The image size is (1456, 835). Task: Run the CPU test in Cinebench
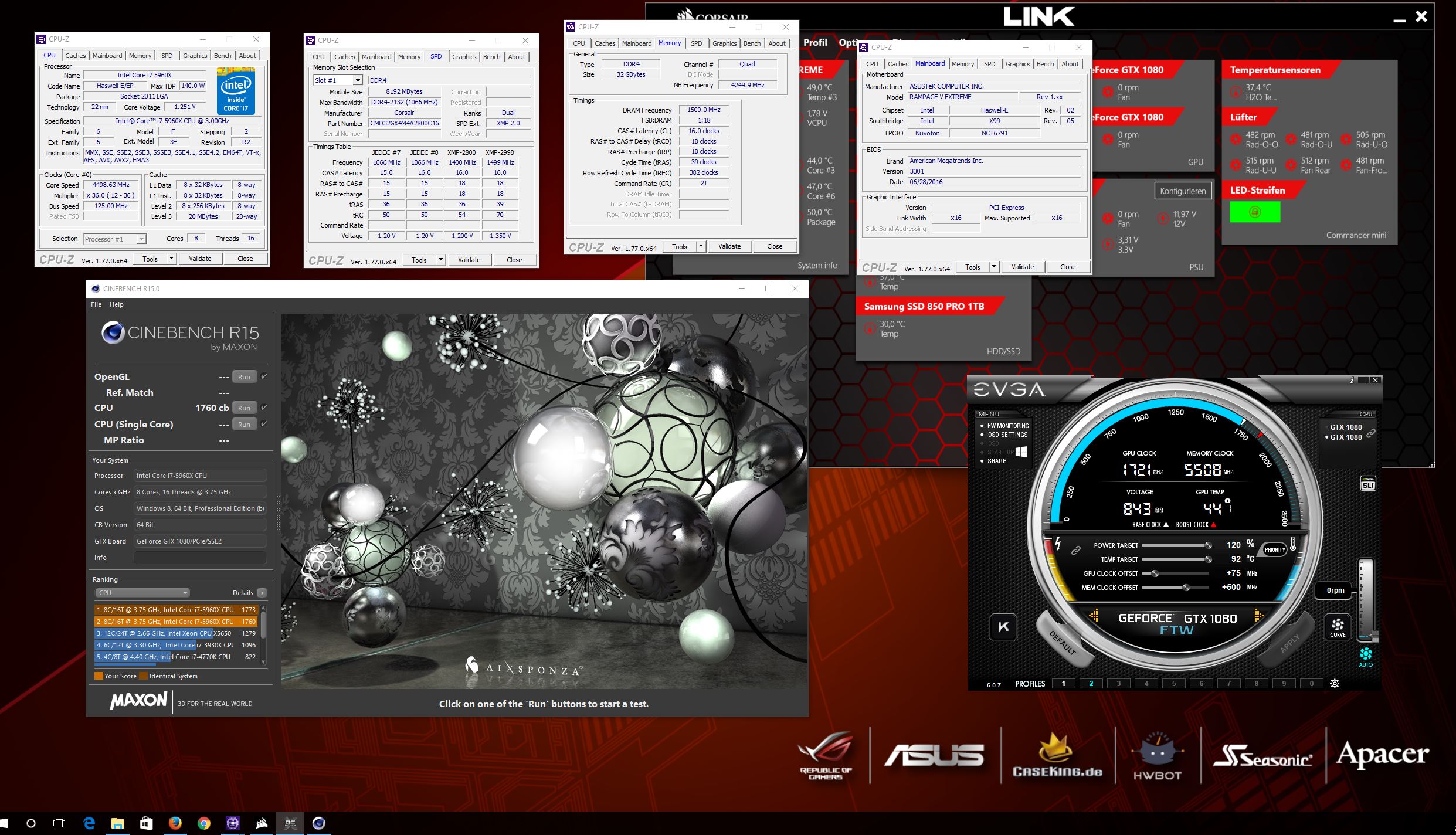(245, 408)
